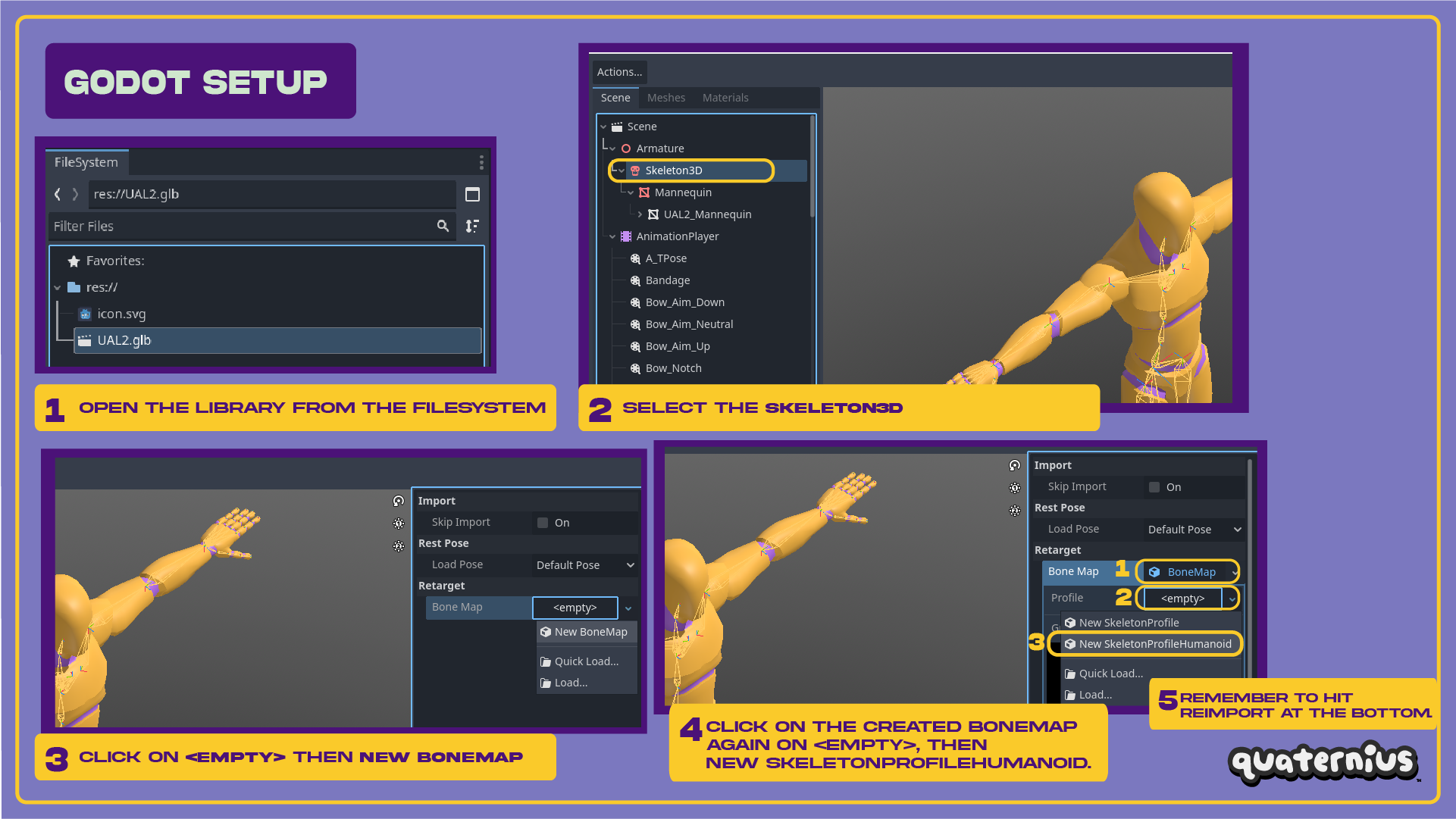Screen dimensions: 1456x819
Task: Select the Bow_Aim_Neutral animation
Action: (689, 324)
